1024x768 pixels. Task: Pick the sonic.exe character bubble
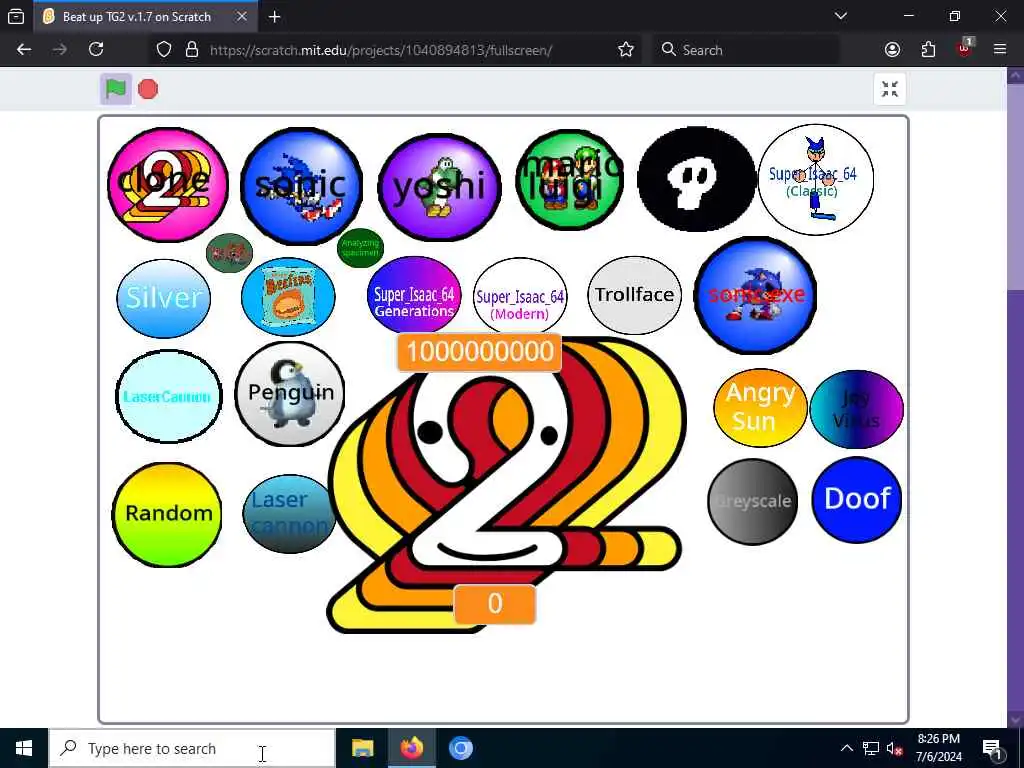click(756, 296)
